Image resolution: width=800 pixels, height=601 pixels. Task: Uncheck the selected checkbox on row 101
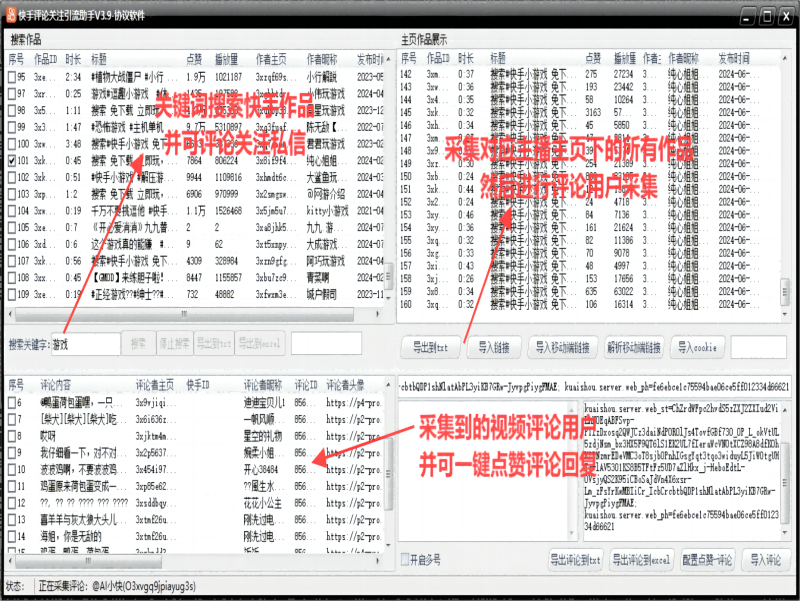pos(12,160)
